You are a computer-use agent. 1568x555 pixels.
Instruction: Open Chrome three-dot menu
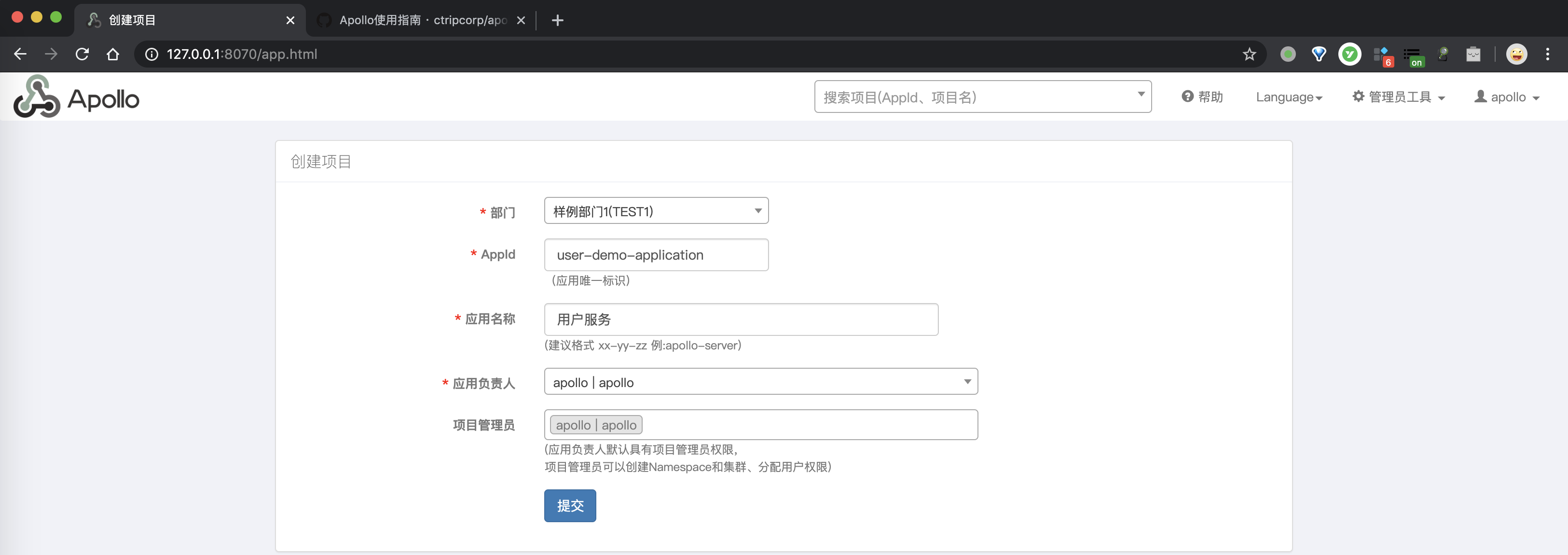click(x=1547, y=54)
